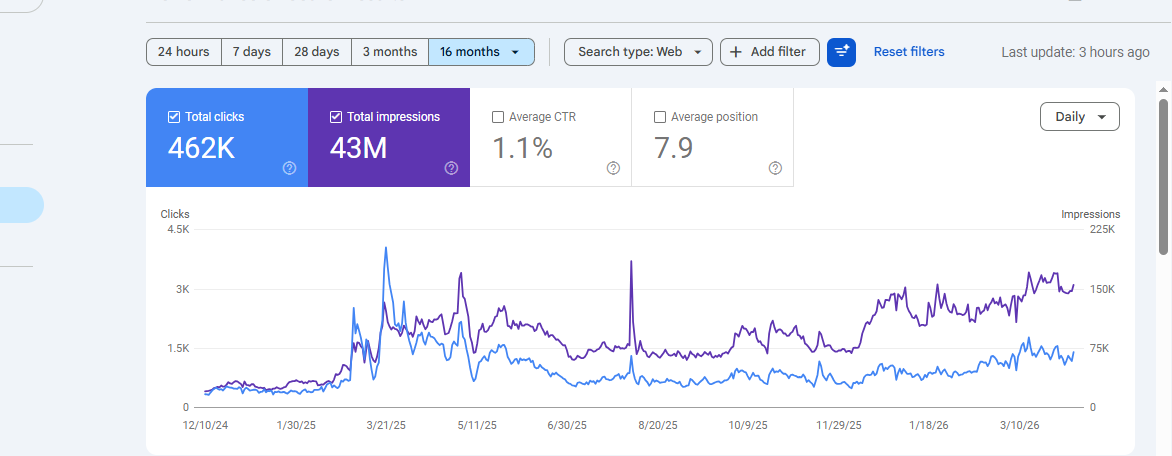This screenshot has width=1172, height=456.
Task: Enable the Average position checkbox
Action: 660,117
